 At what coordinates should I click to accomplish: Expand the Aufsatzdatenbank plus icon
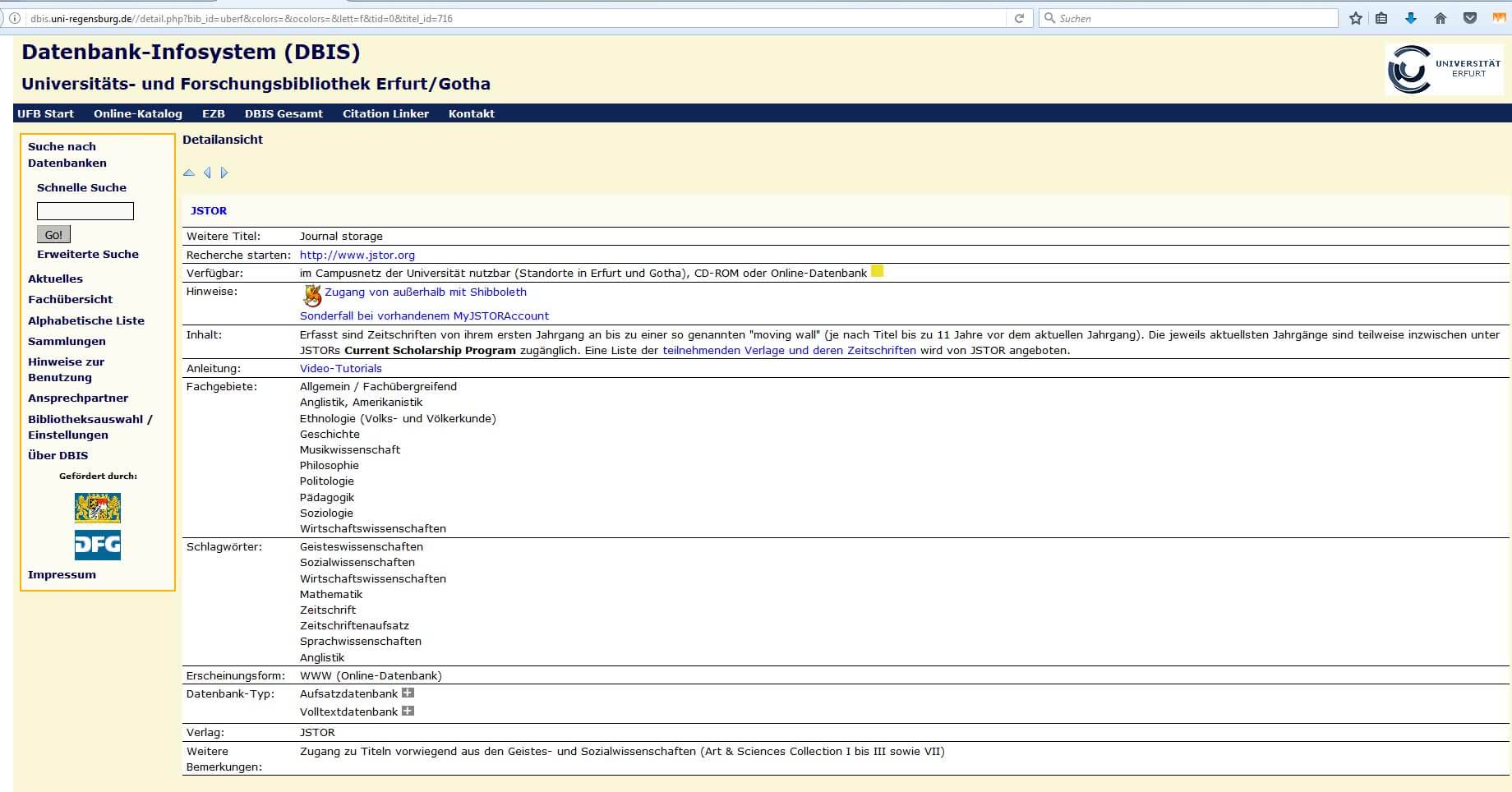pyautogui.click(x=408, y=693)
